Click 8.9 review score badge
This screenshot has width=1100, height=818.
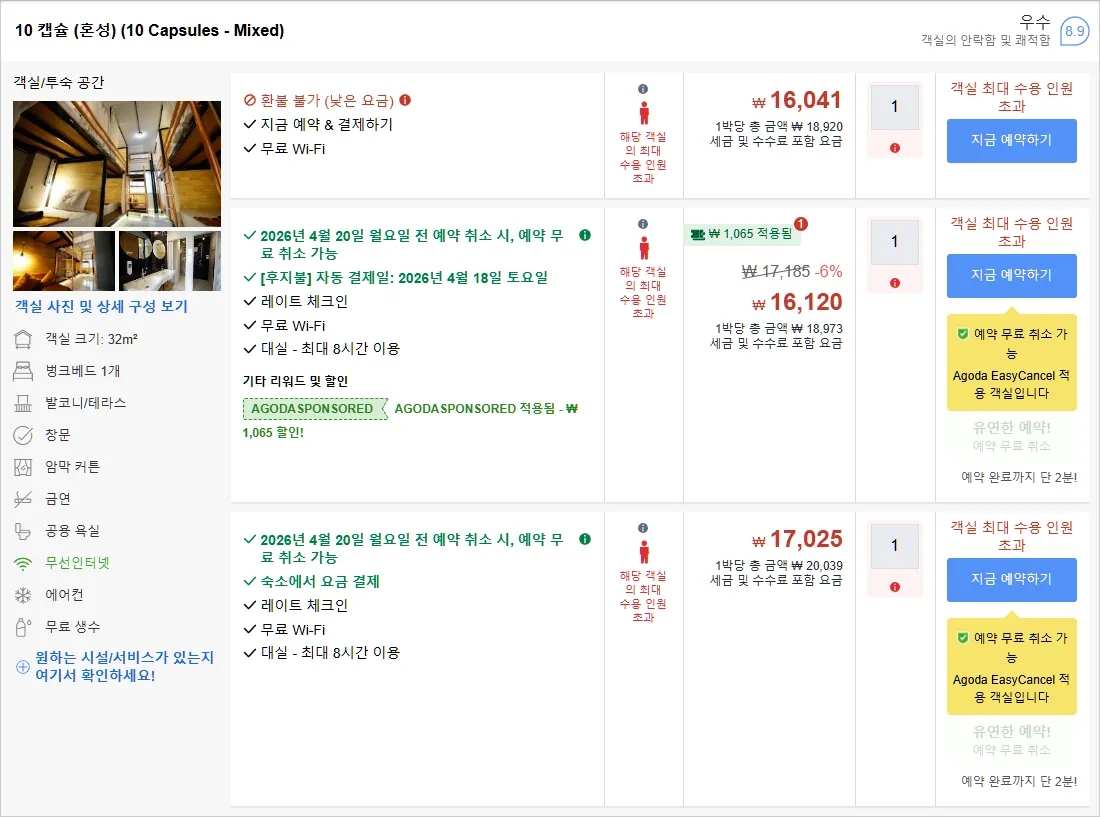(x=1074, y=31)
